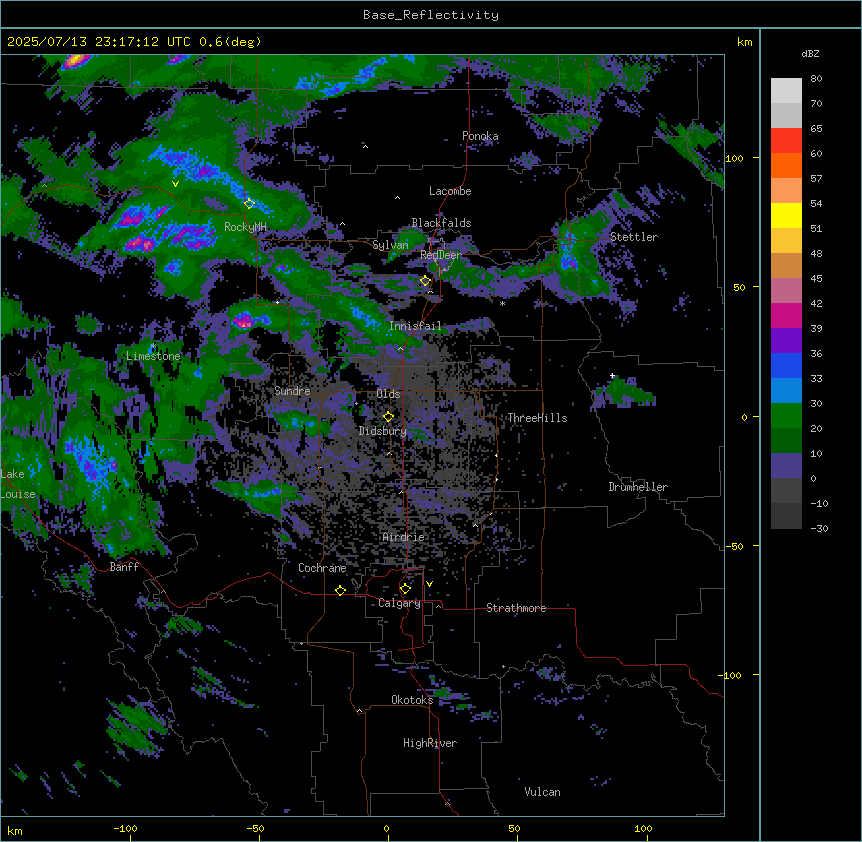Click the Calgary city label

point(399,603)
